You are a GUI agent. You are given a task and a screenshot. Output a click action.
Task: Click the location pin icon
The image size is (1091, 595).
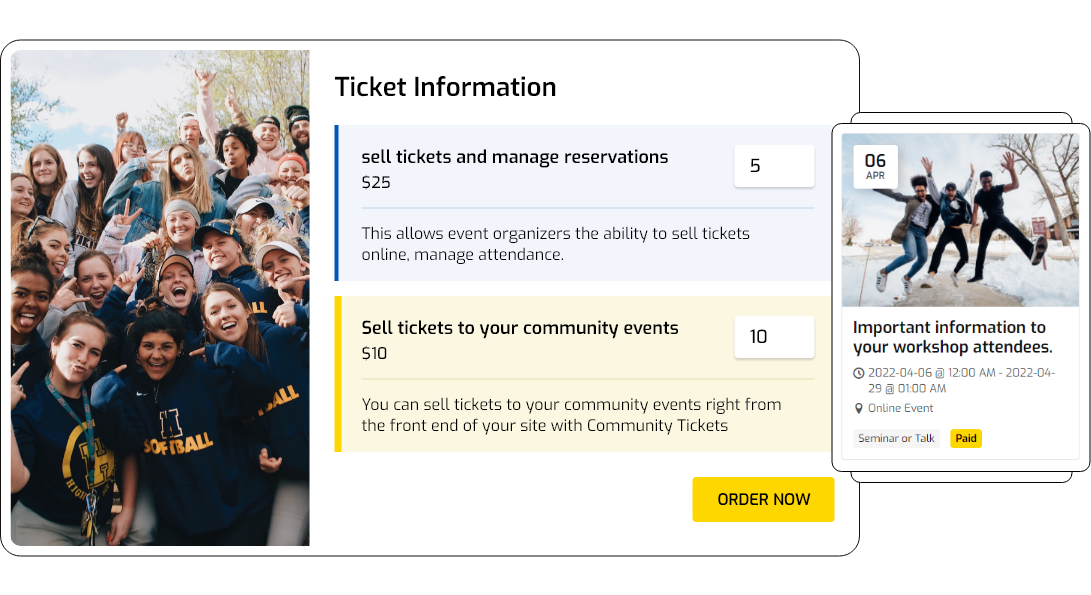tap(859, 408)
